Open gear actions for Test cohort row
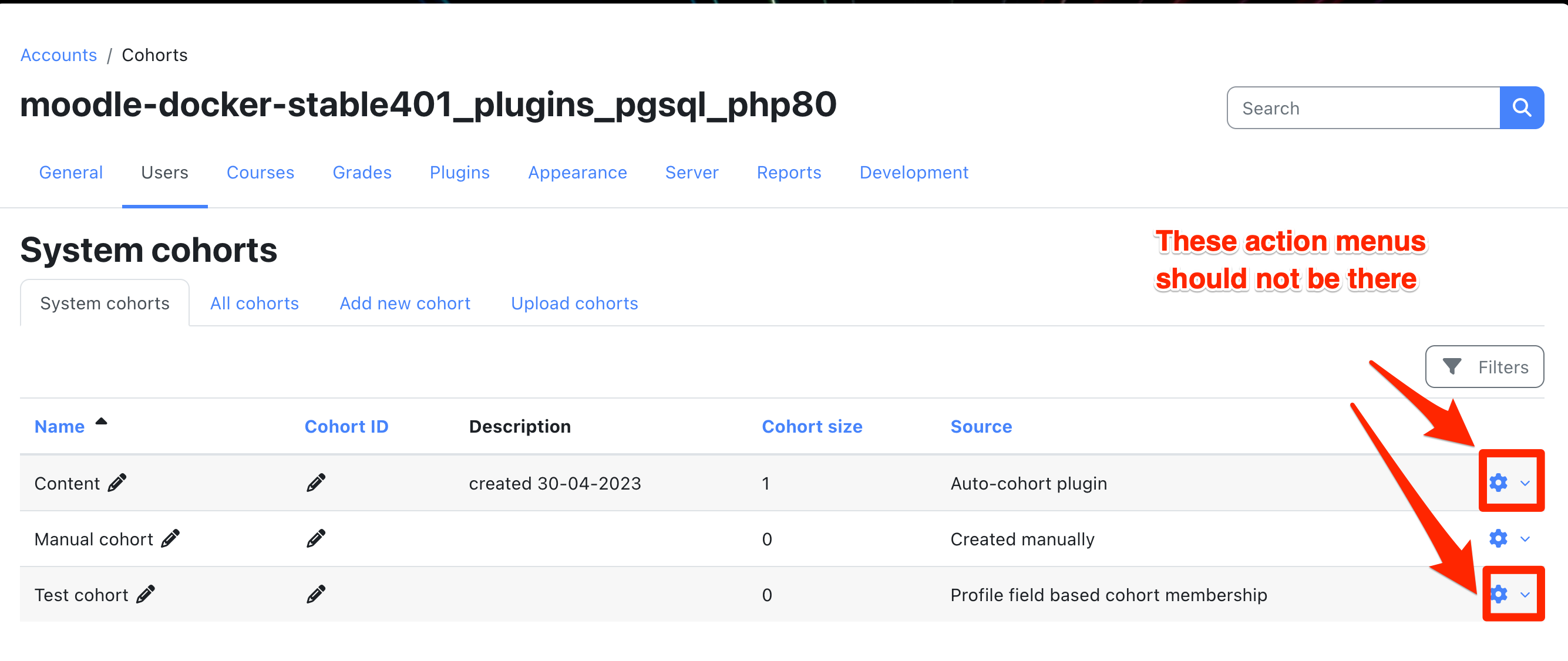1568x661 pixels. [1498, 594]
